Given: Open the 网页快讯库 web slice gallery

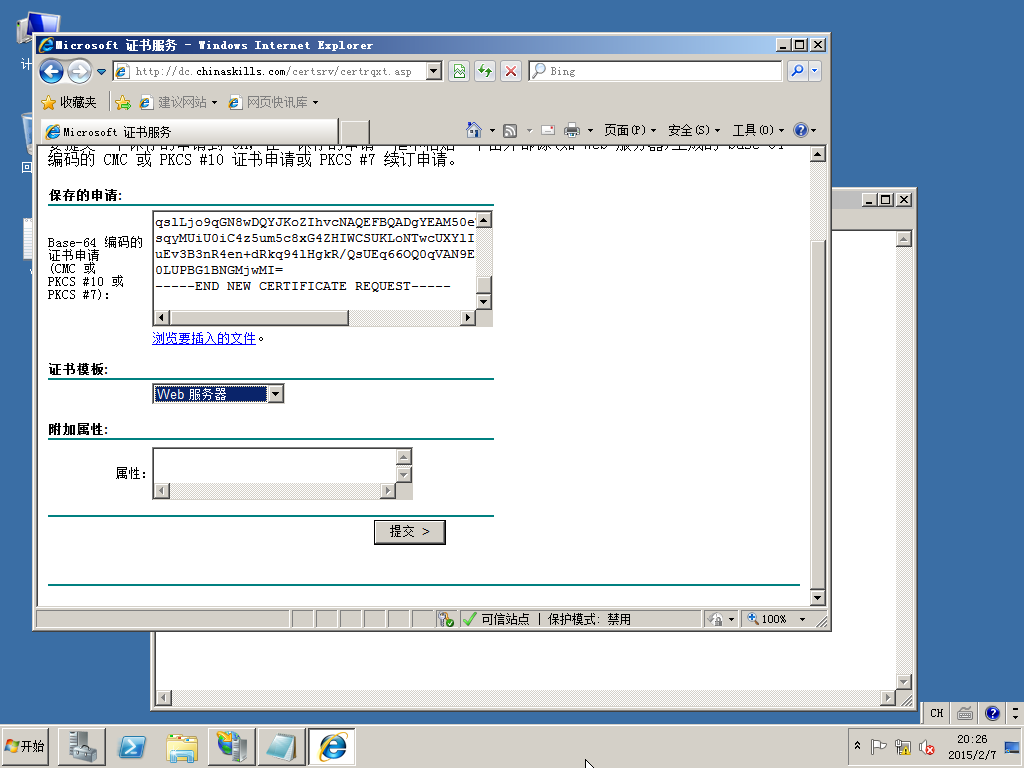Looking at the screenshot, I should (x=273, y=103).
